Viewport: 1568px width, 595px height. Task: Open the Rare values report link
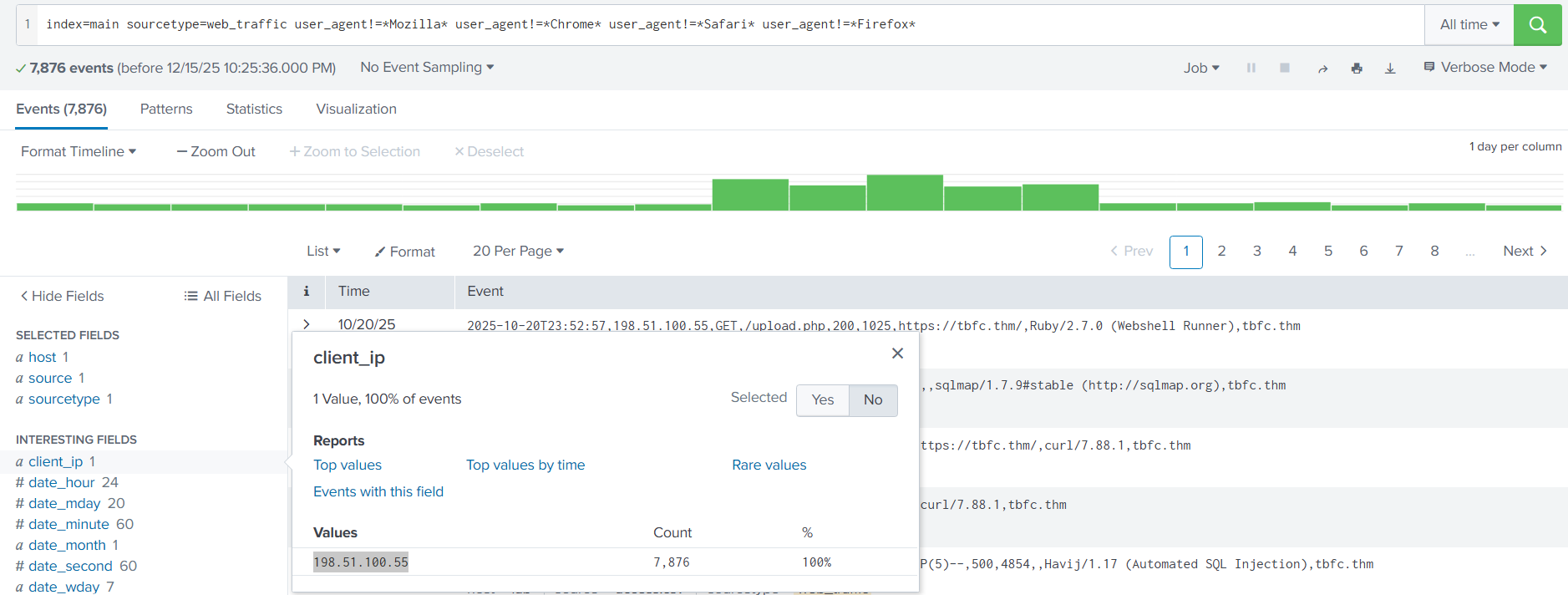769,465
